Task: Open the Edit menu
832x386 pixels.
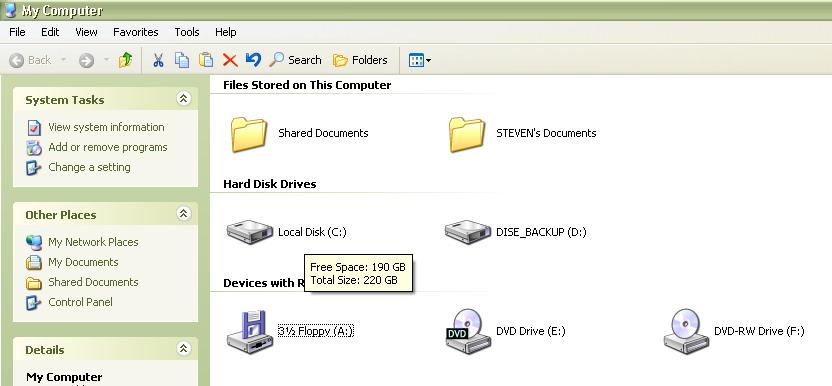Action: [x=50, y=32]
